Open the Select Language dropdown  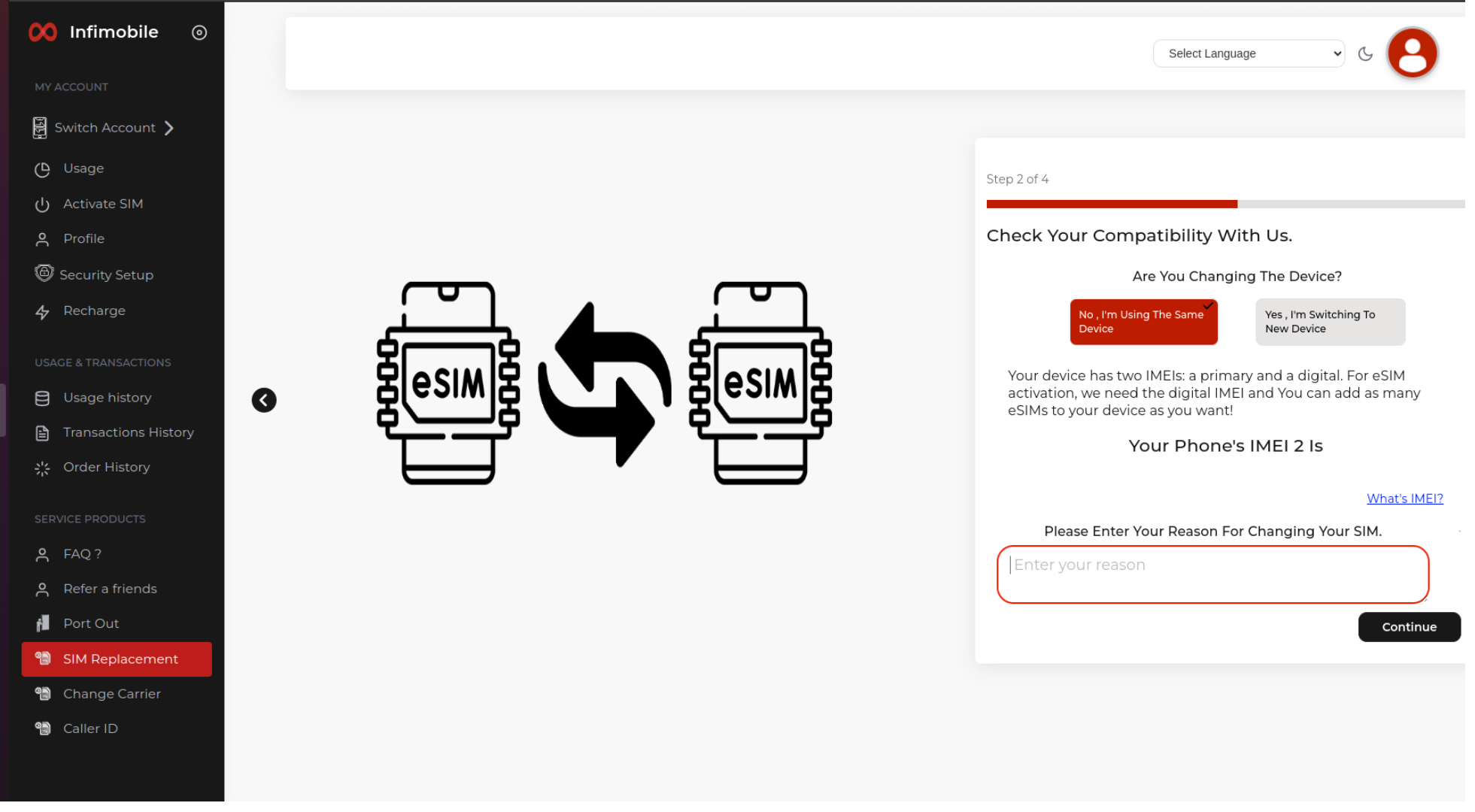1249,53
